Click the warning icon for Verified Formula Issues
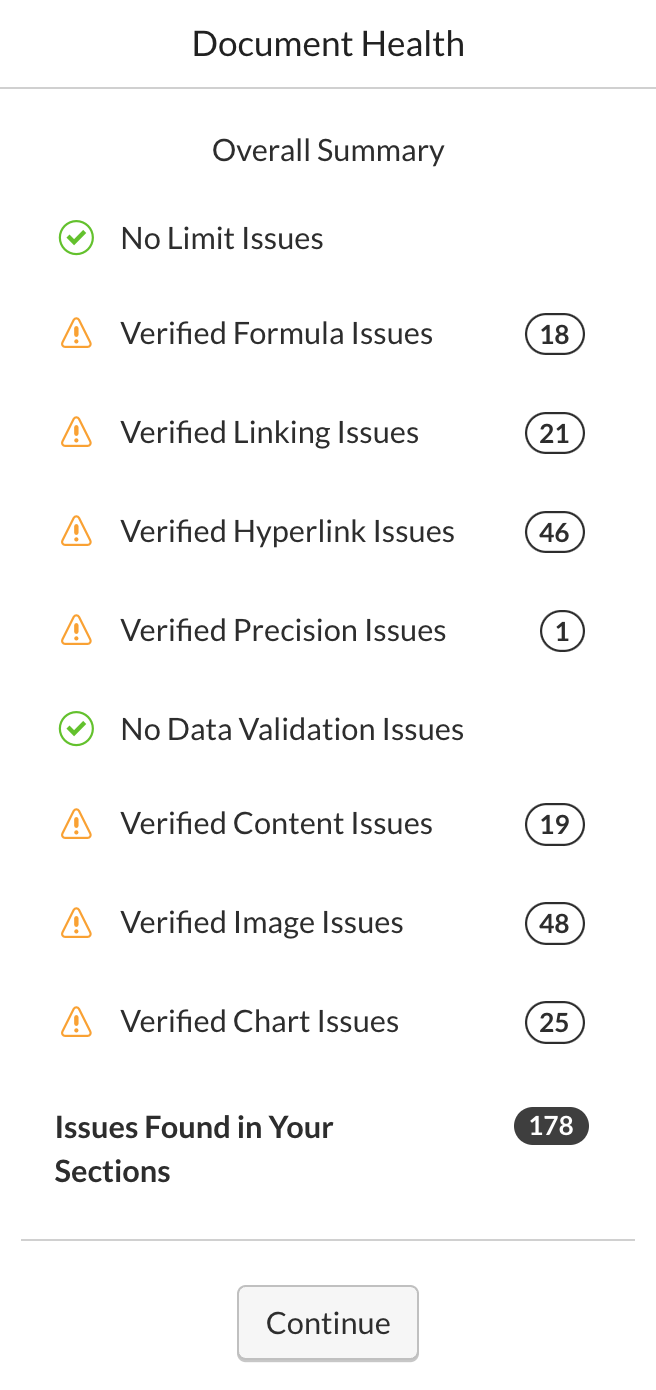656x1390 pixels. (76, 333)
